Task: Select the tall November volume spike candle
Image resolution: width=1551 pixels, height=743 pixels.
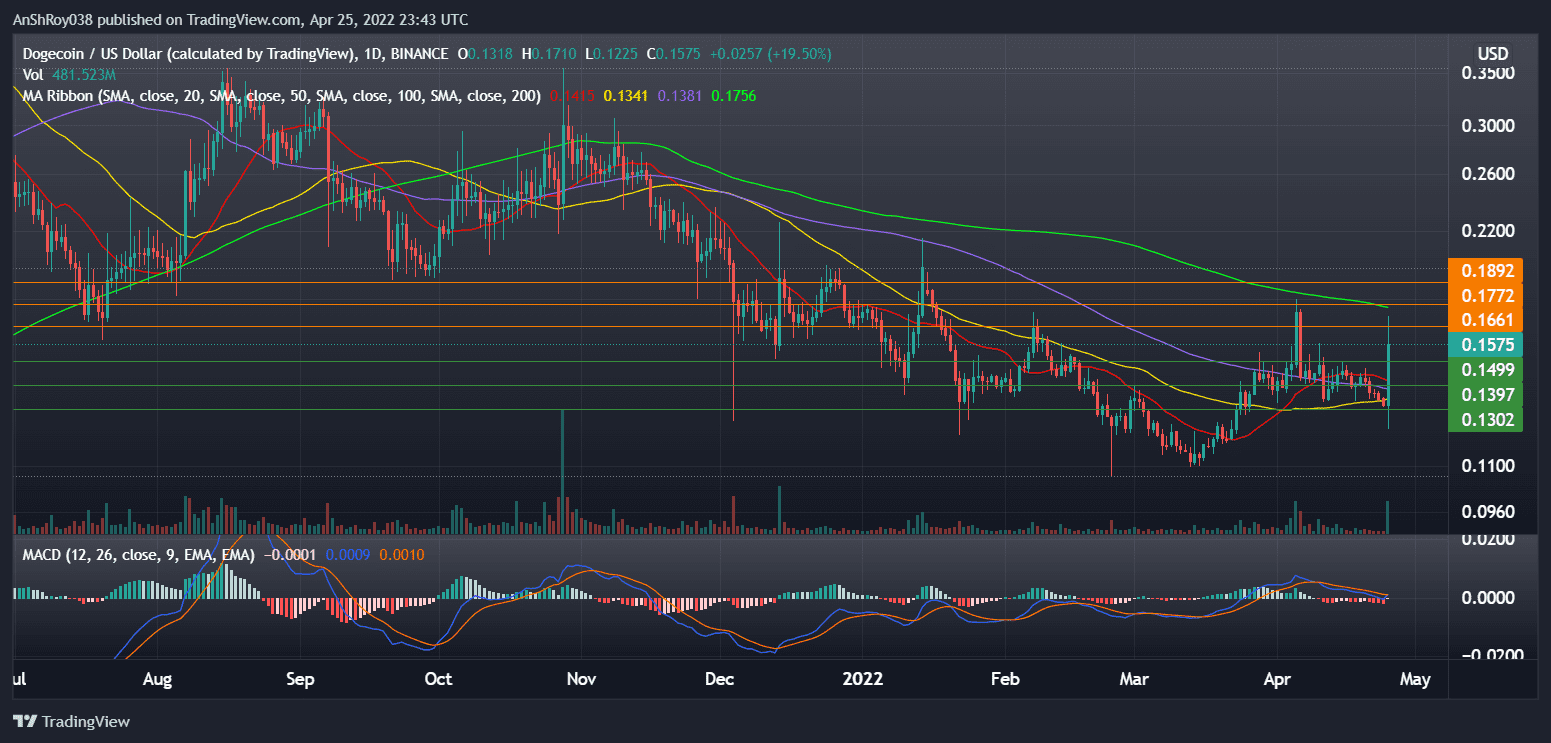Action: [562, 470]
